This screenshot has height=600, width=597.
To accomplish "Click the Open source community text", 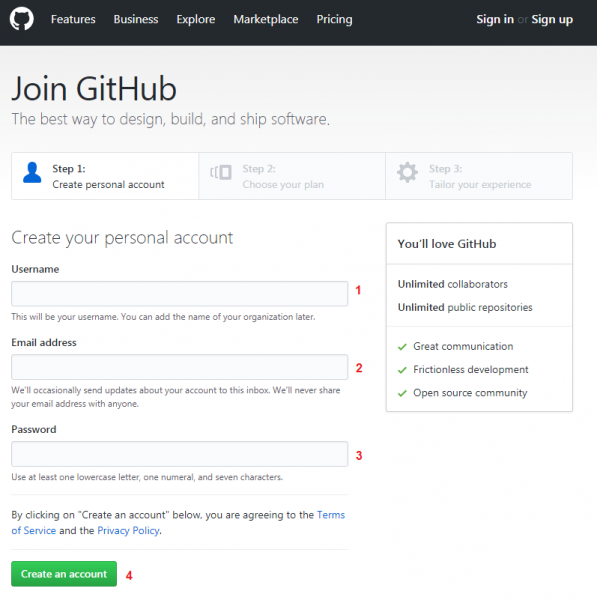I will 470,393.
